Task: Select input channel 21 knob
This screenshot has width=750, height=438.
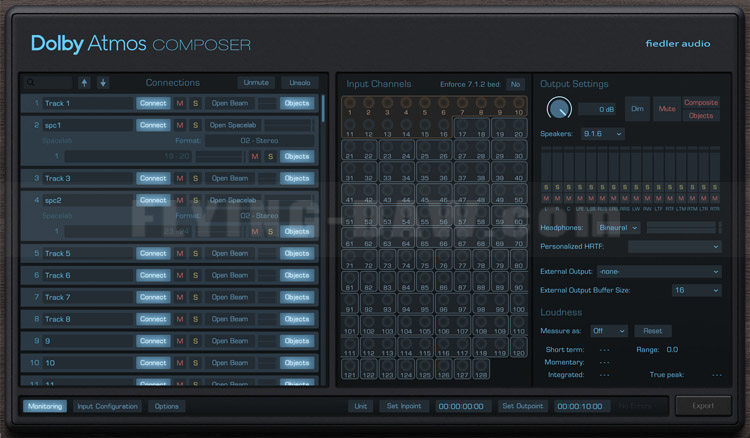Action: tap(350, 147)
